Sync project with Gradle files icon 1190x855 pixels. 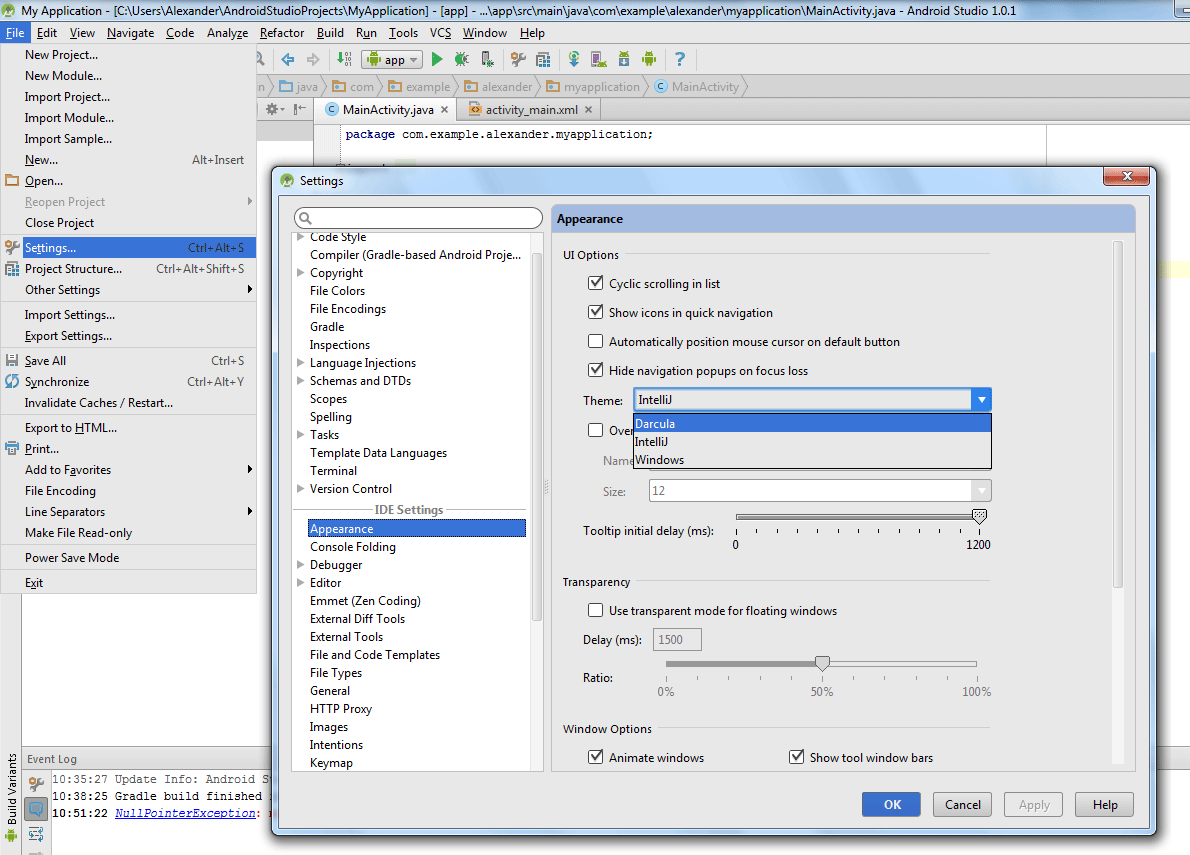coord(574,59)
